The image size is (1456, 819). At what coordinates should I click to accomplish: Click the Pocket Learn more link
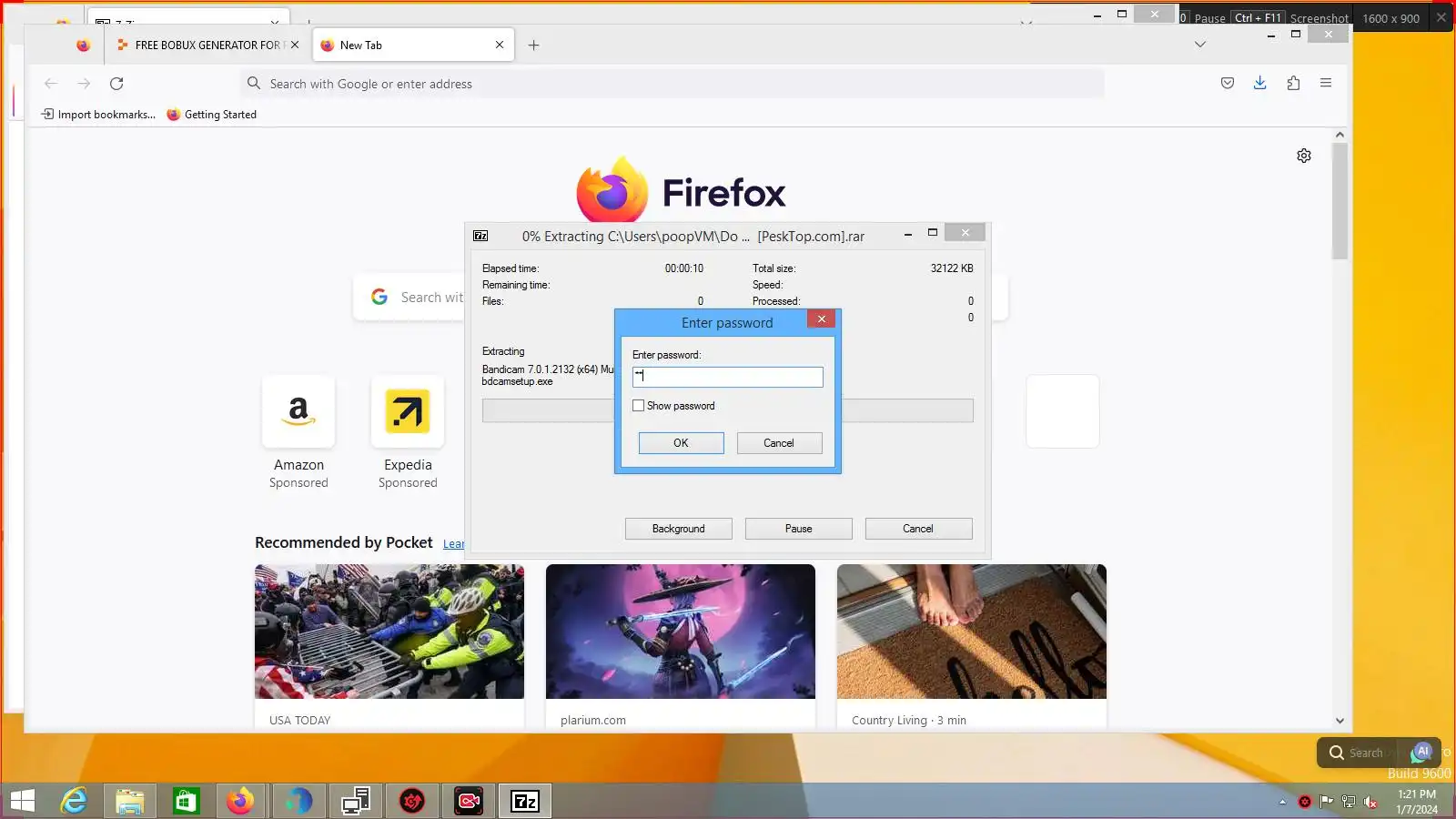pyautogui.click(x=453, y=544)
